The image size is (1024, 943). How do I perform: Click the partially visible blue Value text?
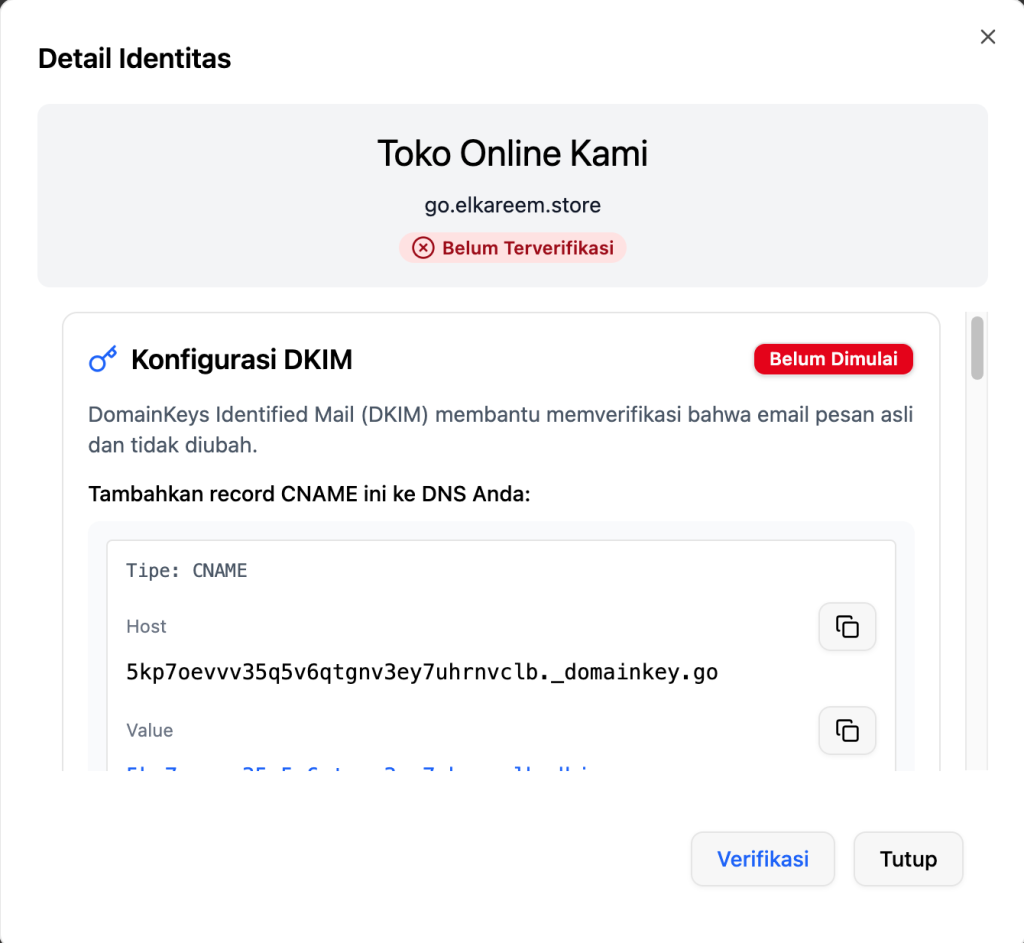pos(360,767)
